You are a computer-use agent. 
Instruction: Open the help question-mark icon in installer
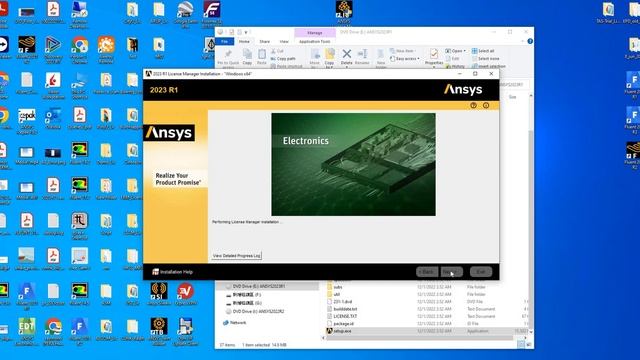click(x=473, y=105)
